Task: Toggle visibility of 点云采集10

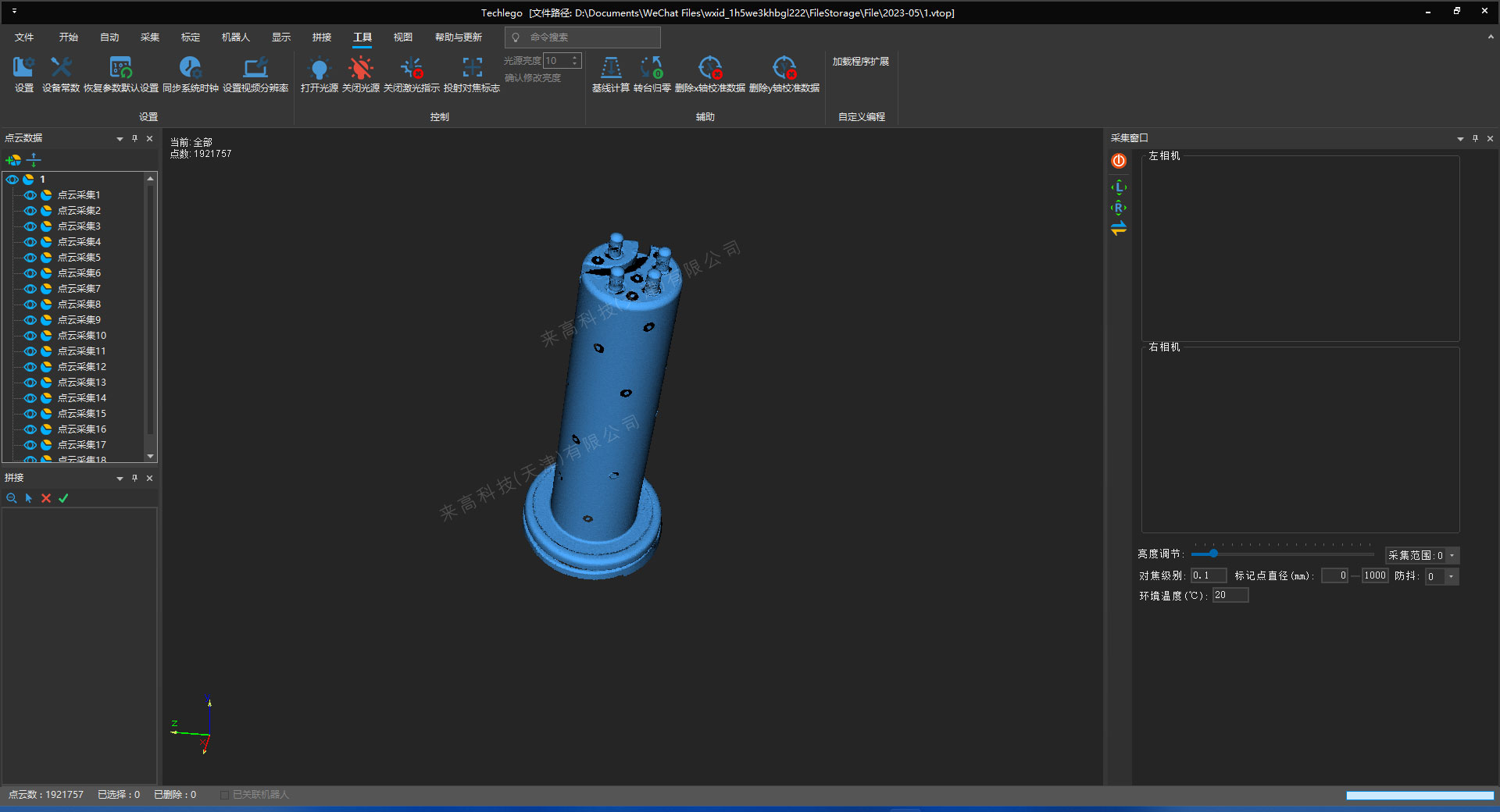Action: [x=30, y=336]
